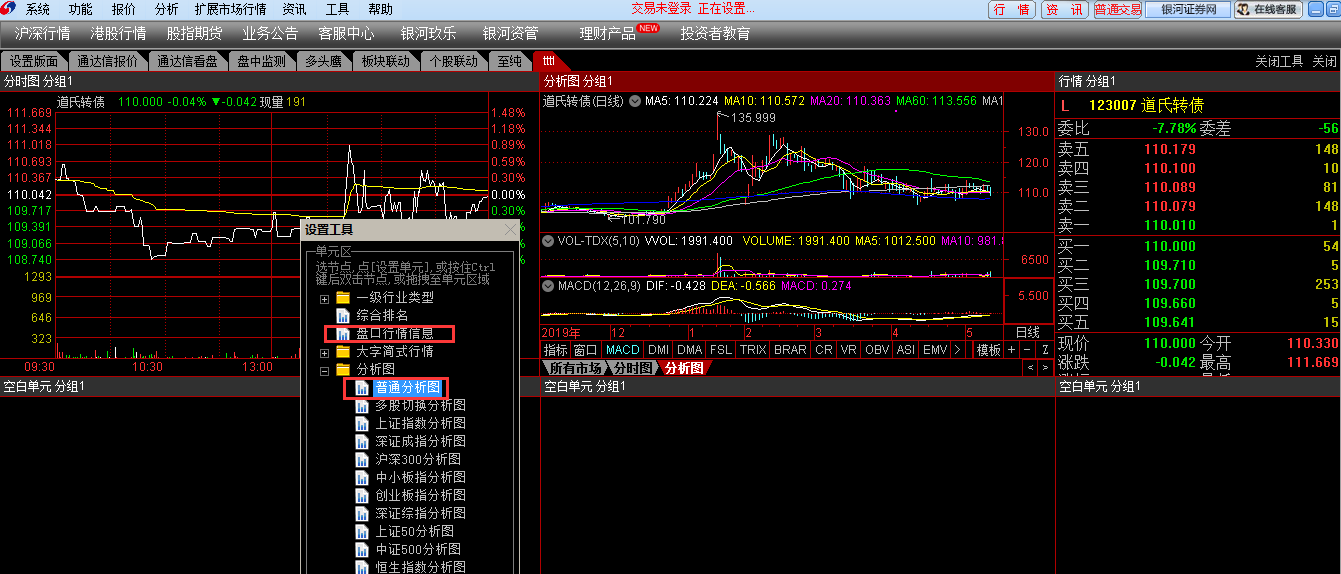1341x574 pixels.
Task: Expand the 一级行业类型 tree node
Action: click(x=324, y=298)
